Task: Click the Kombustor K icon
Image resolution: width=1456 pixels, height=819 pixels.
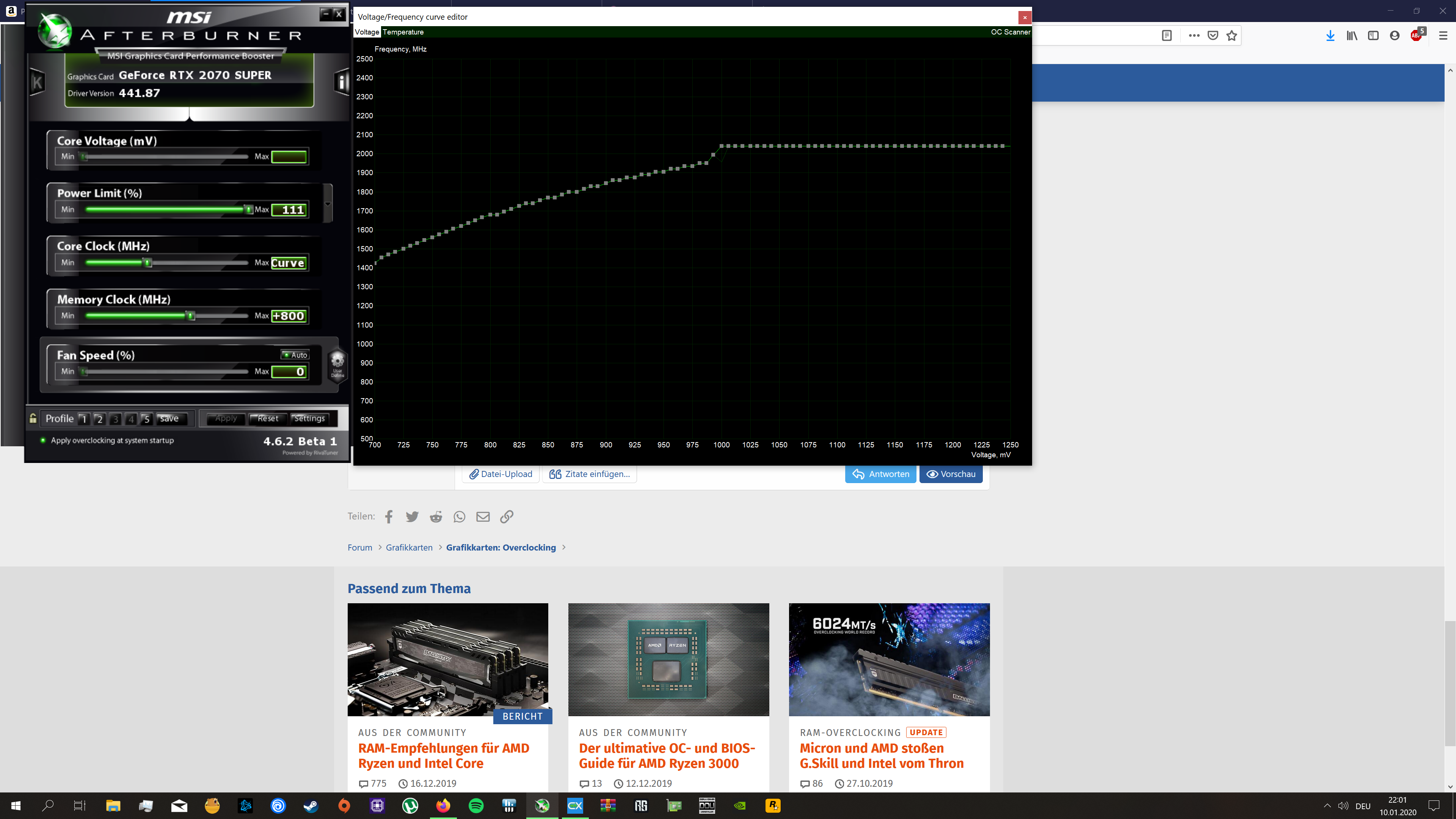Action: [37, 83]
